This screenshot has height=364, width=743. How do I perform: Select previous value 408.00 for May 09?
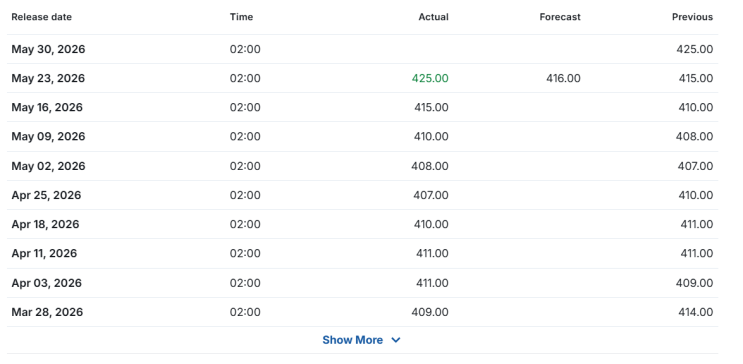pos(695,136)
